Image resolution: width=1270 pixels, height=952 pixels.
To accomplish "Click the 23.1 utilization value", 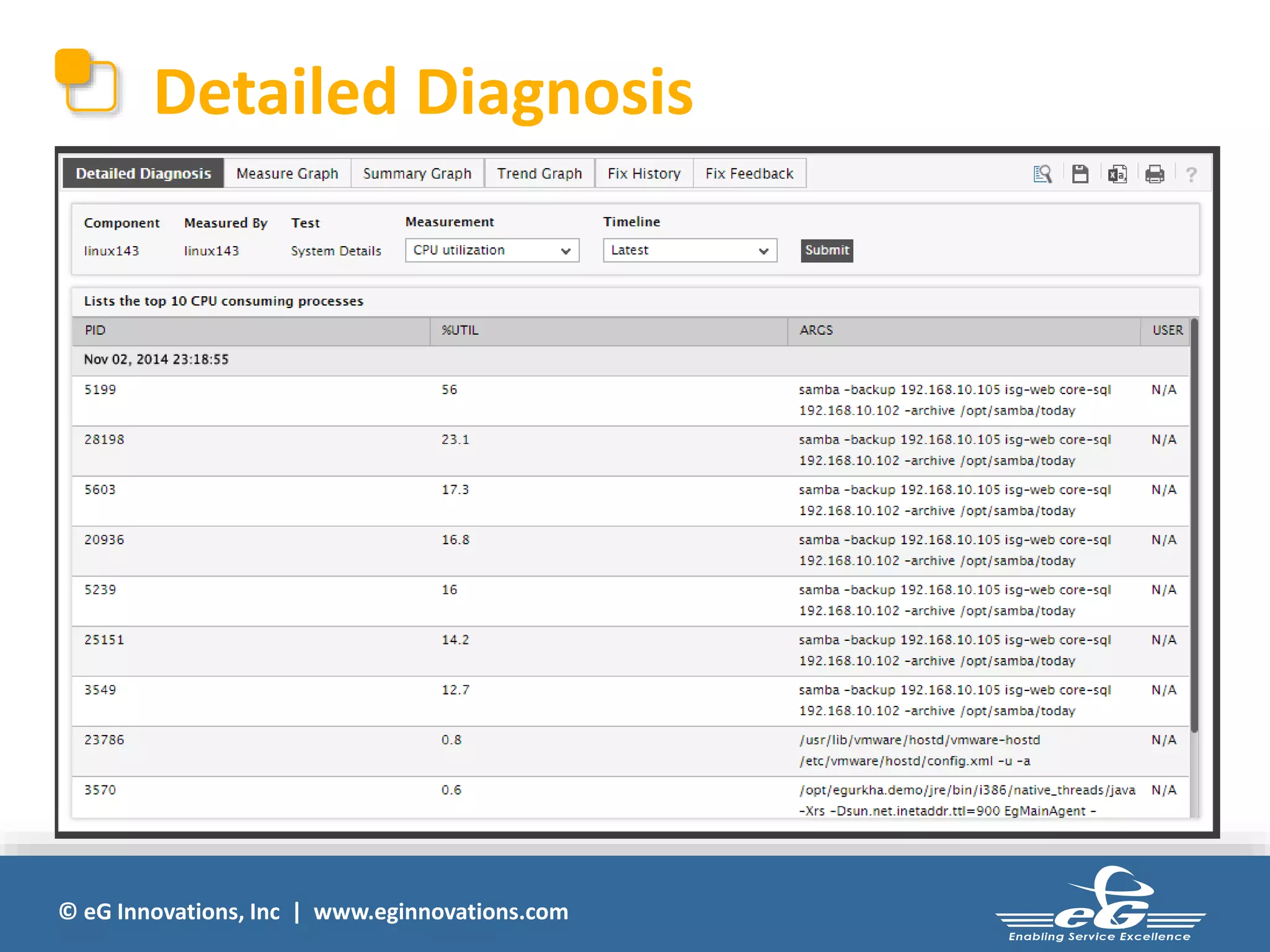I will [x=455, y=440].
